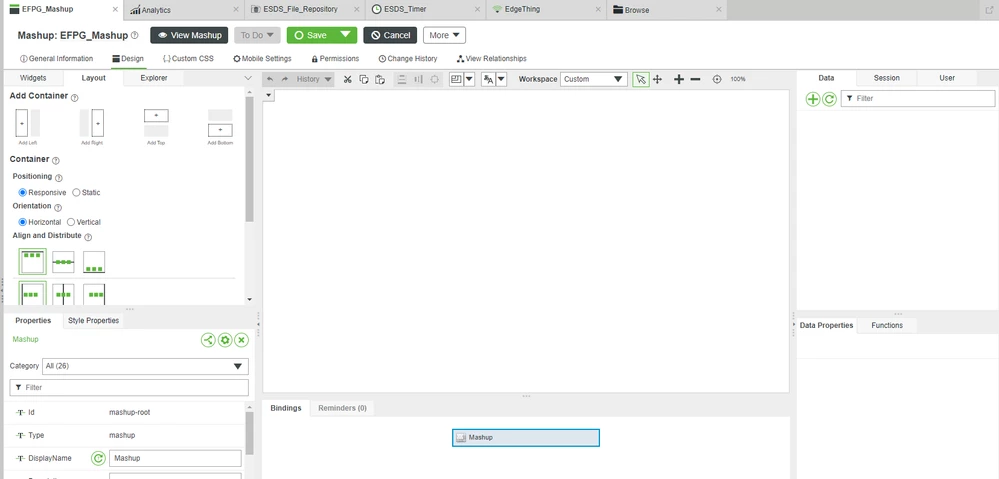Switch to the Explorer tab

[x=154, y=78]
